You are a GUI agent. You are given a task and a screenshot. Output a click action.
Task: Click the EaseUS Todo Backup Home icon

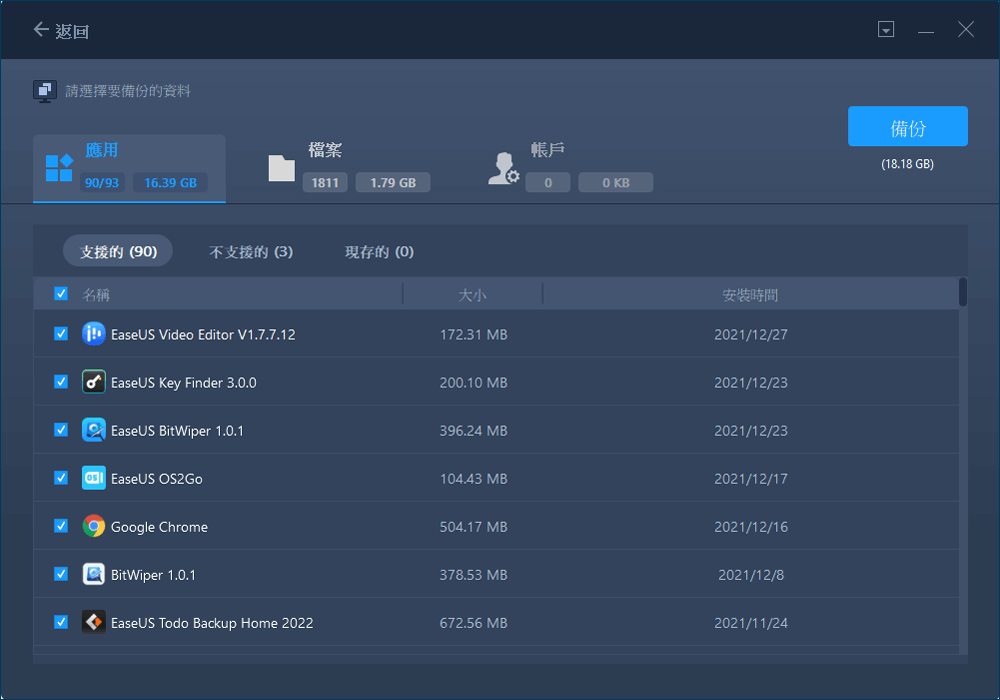point(94,622)
